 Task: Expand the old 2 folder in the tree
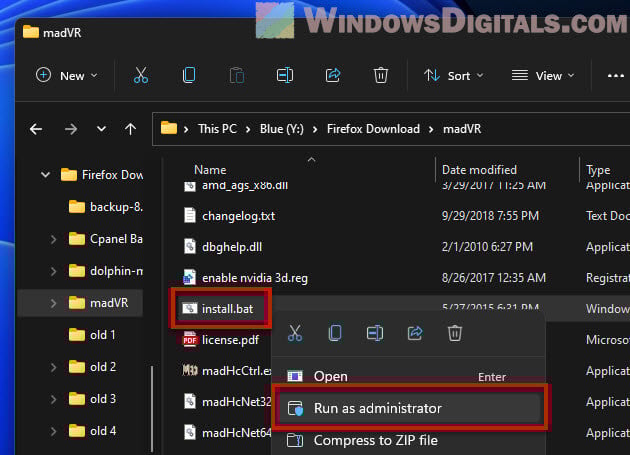pyautogui.click(x=53, y=367)
